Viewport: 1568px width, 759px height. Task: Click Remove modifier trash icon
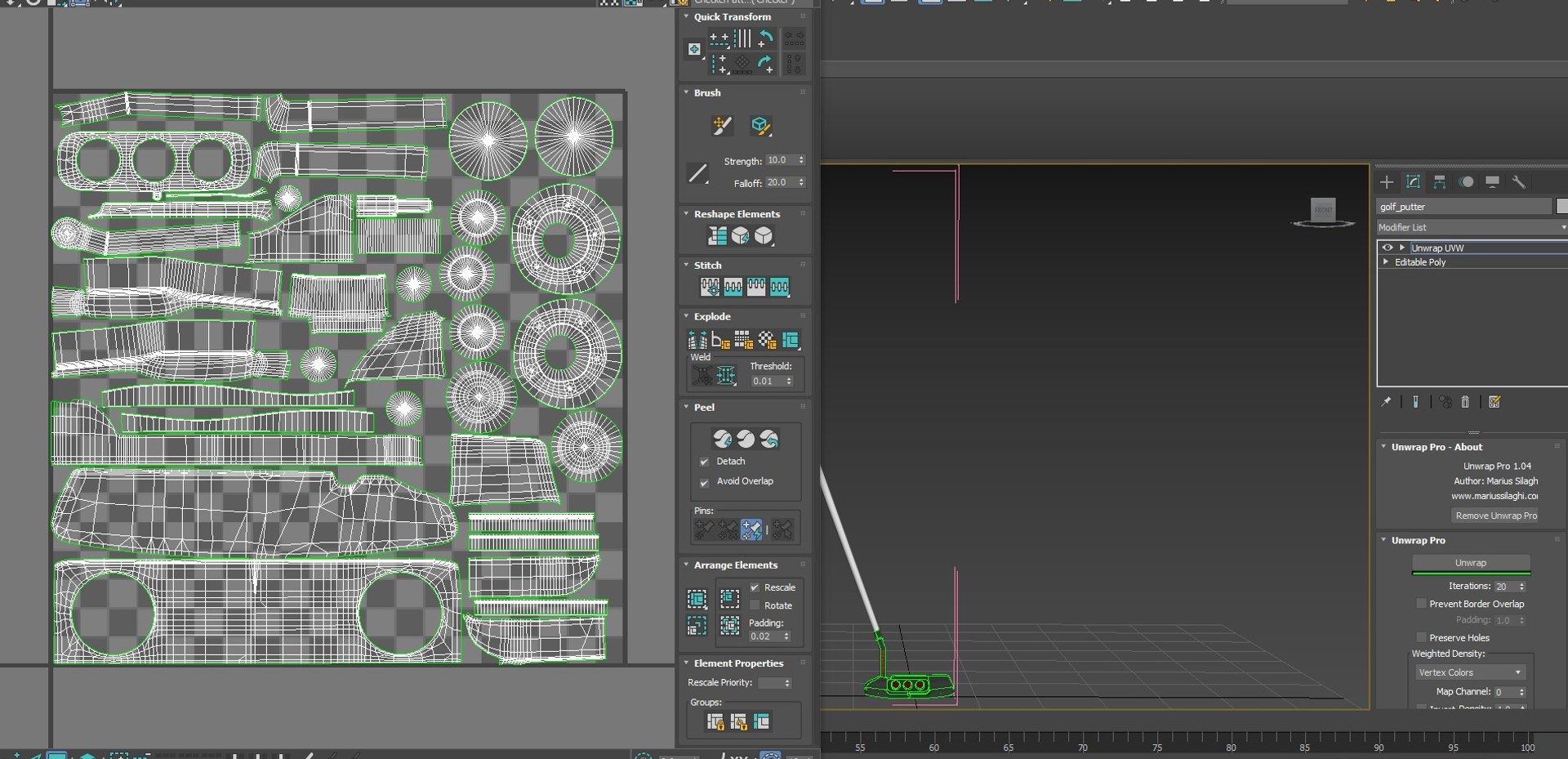pyautogui.click(x=1465, y=401)
